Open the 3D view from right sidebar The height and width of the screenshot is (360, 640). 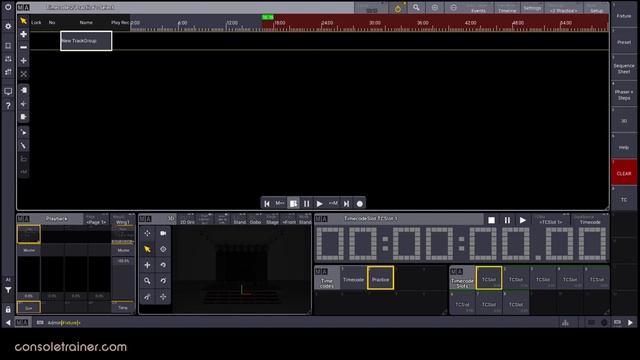point(624,120)
